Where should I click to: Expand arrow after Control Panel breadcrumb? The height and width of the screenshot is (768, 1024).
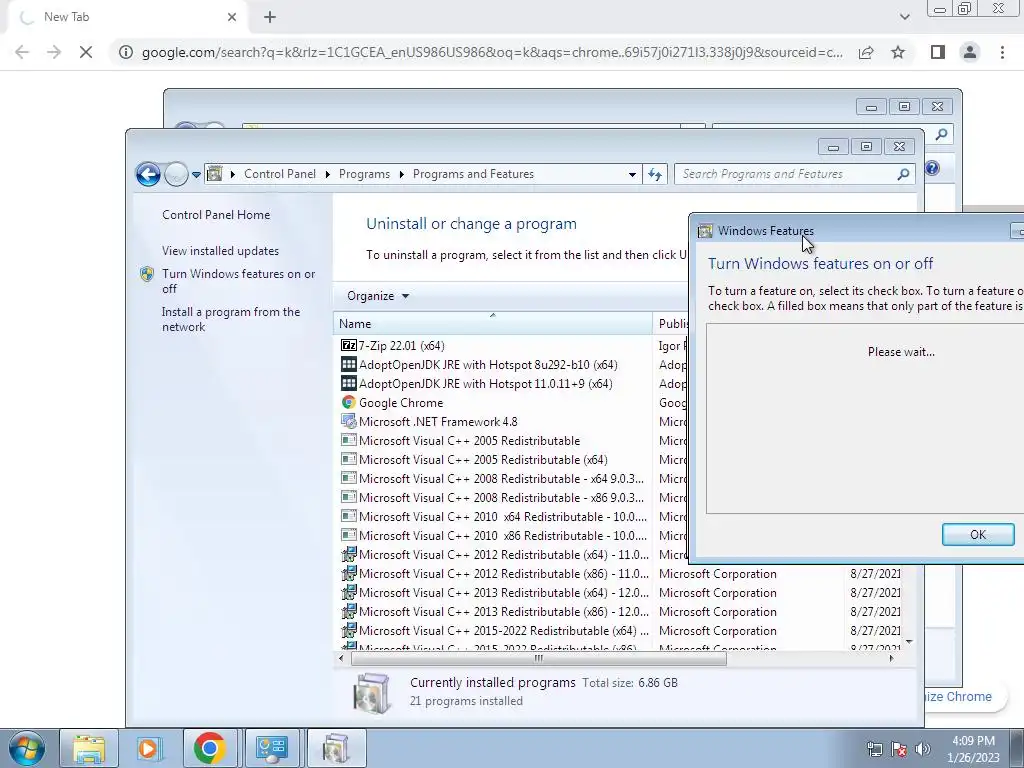pos(328,174)
